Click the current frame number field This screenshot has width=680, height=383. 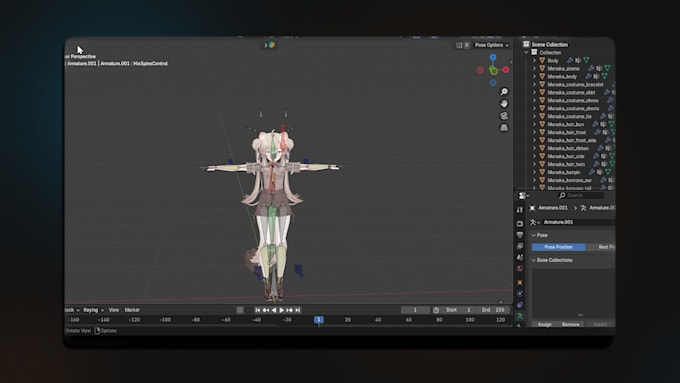click(x=415, y=310)
